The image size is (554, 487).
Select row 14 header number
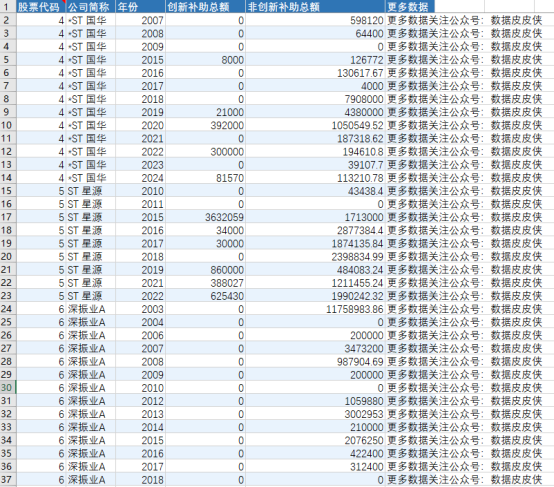pyautogui.click(x=8, y=178)
